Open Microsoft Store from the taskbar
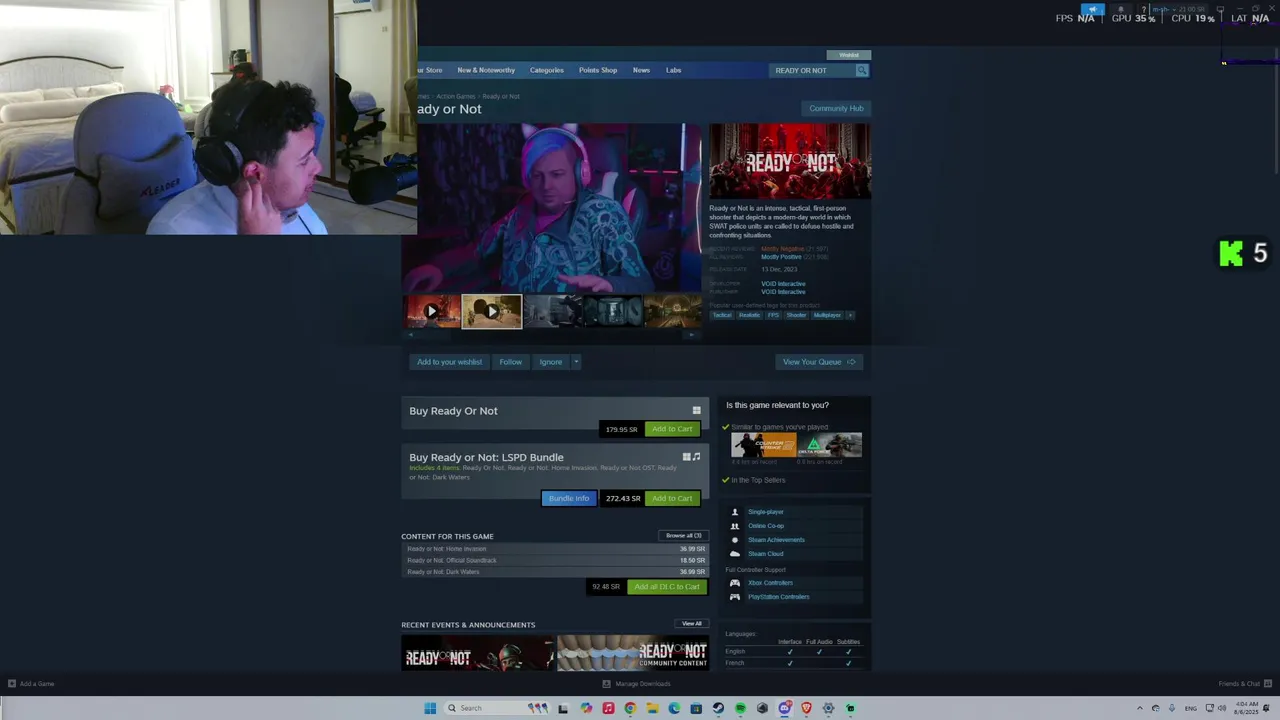The width and height of the screenshot is (1280, 720). (696, 708)
